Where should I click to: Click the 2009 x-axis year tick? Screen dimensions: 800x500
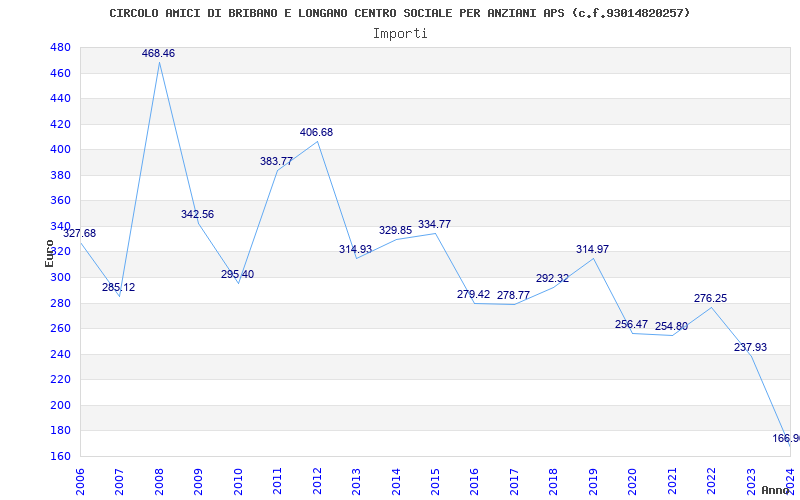click(198, 481)
